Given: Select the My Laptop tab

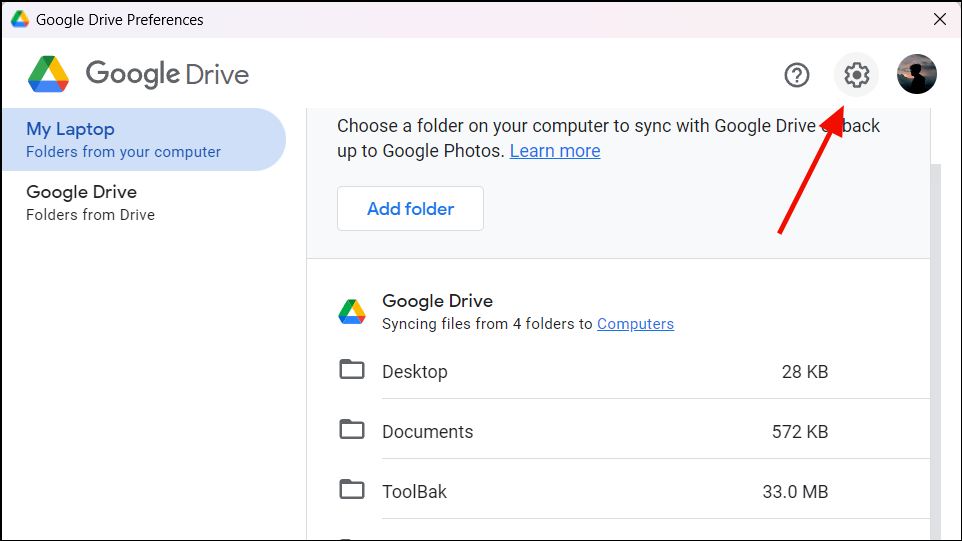Looking at the screenshot, I should pos(144,140).
